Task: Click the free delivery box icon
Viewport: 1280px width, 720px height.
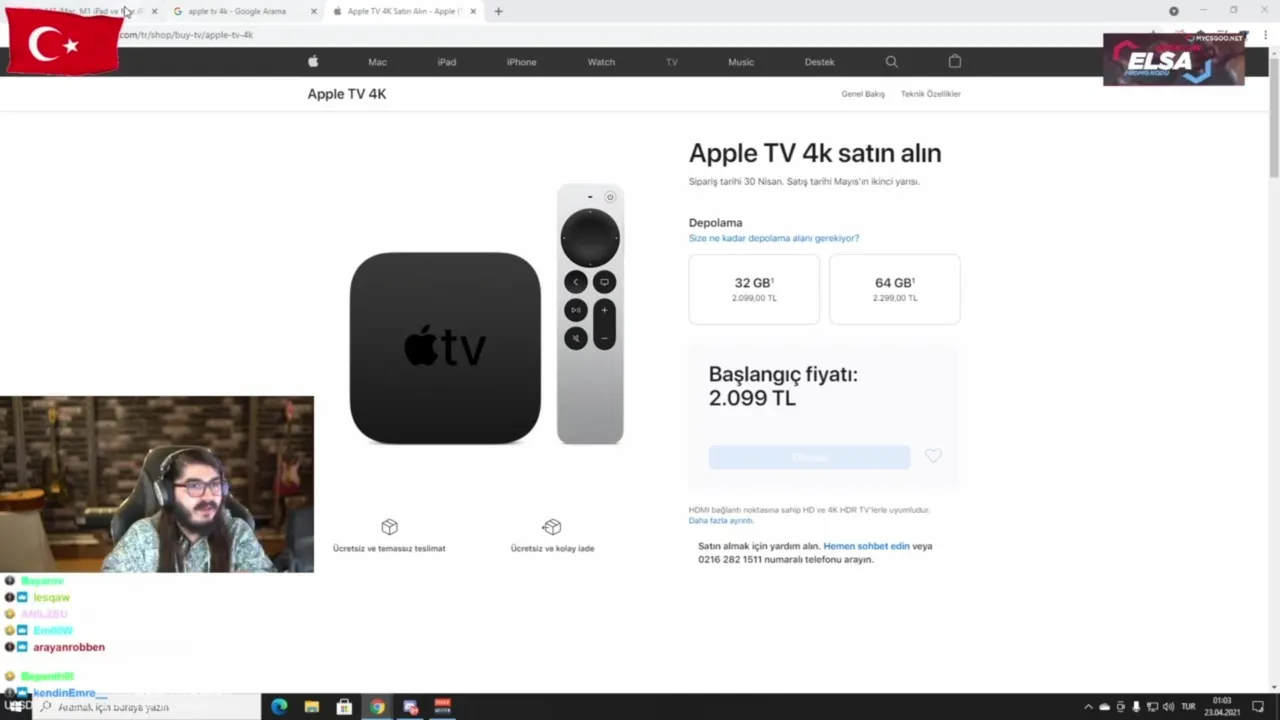Action: pyautogui.click(x=389, y=527)
